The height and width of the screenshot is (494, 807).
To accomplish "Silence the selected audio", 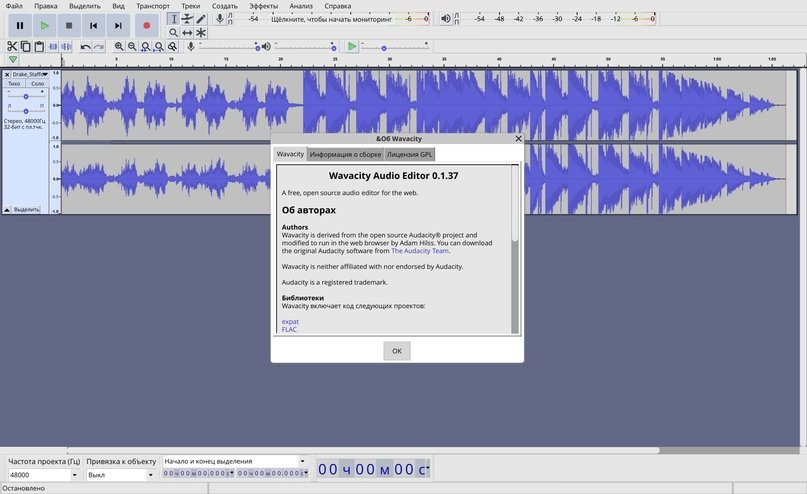I will (x=66, y=46).
